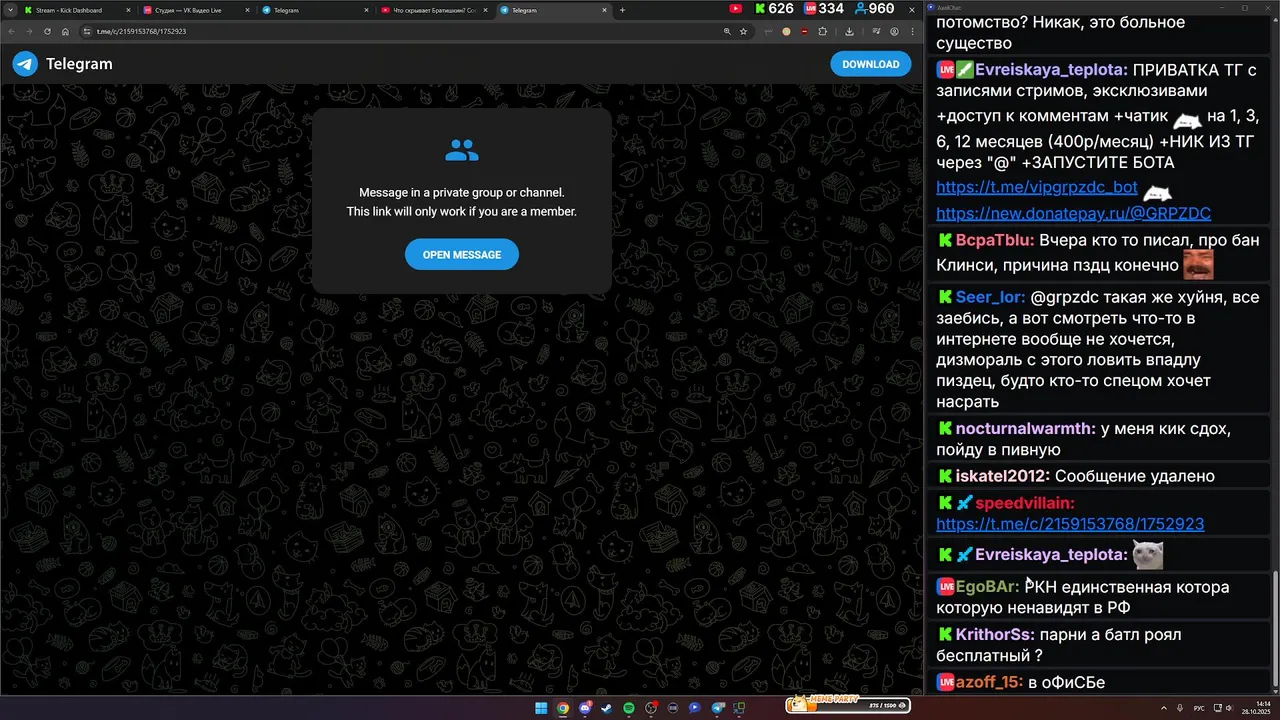
Task: Click username KrithorSs in chat
Action: 995,635
